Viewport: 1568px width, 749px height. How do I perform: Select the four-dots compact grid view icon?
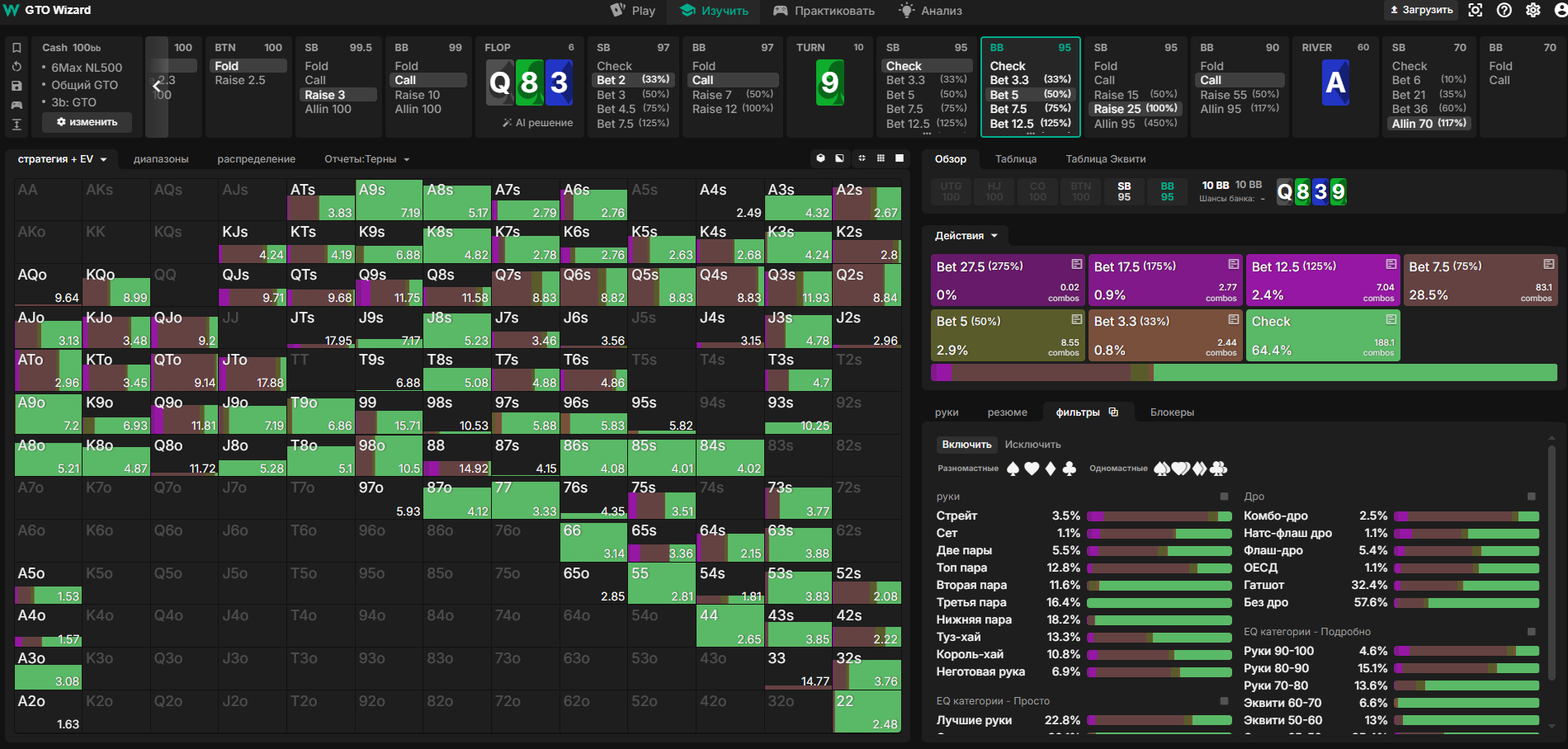(x=862, y=158)
